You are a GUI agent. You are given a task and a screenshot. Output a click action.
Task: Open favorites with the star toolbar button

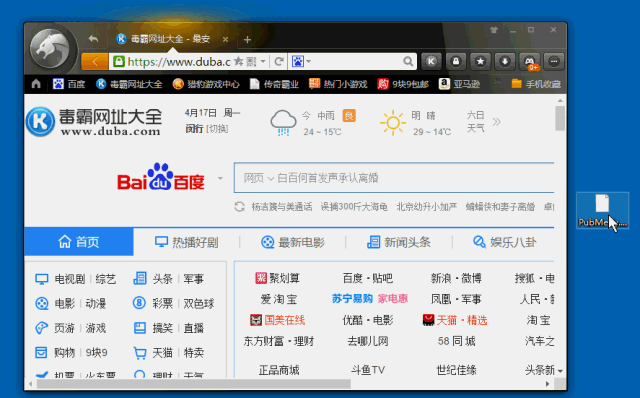tap(480, 62)
